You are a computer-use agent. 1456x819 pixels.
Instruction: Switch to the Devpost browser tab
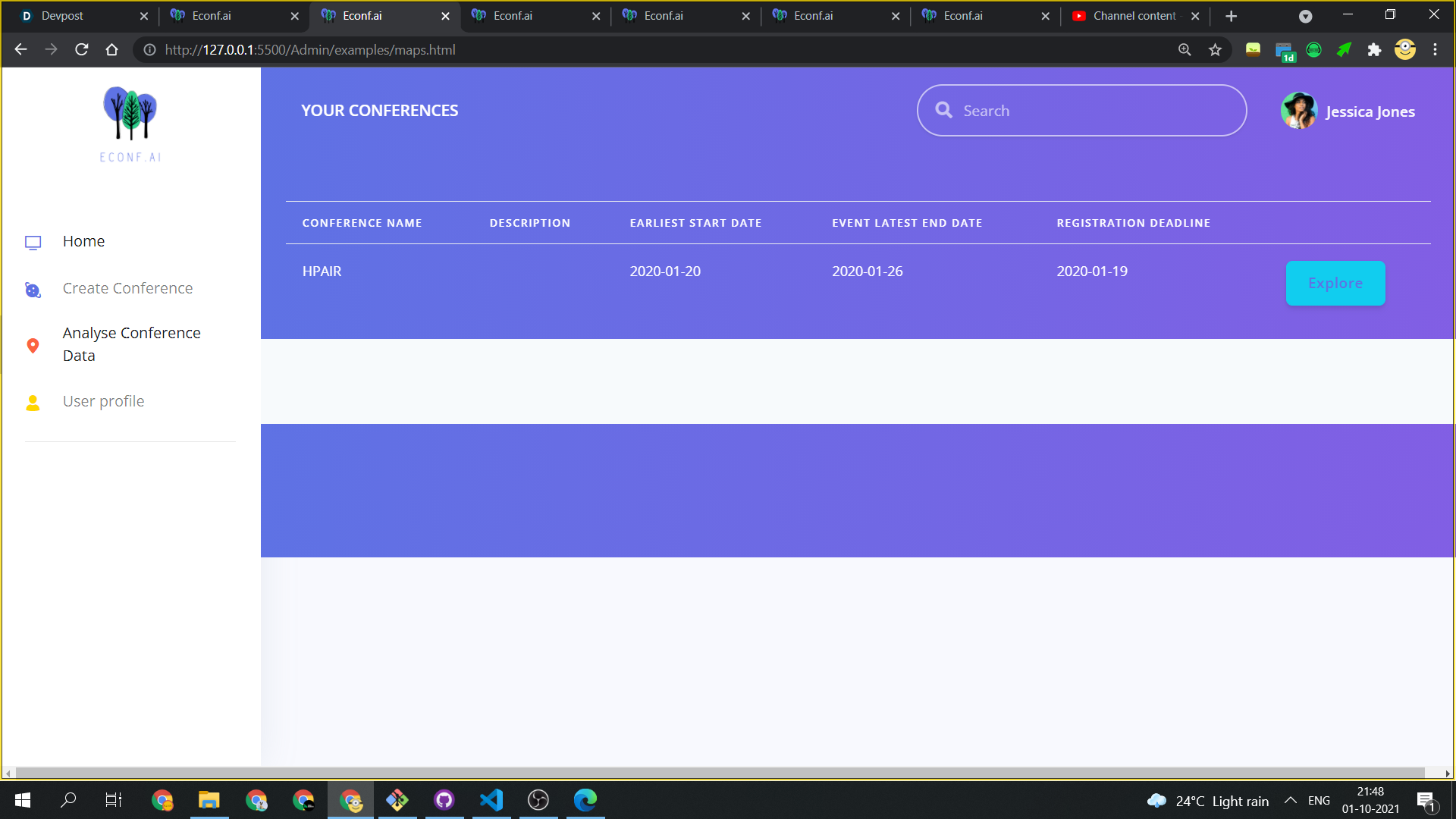coord(62,16)
